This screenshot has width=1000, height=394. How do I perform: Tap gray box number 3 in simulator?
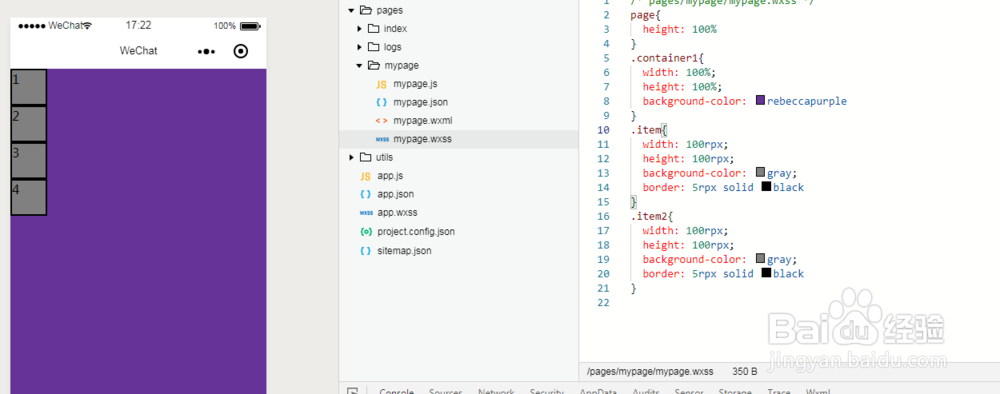tap(29, 161)
